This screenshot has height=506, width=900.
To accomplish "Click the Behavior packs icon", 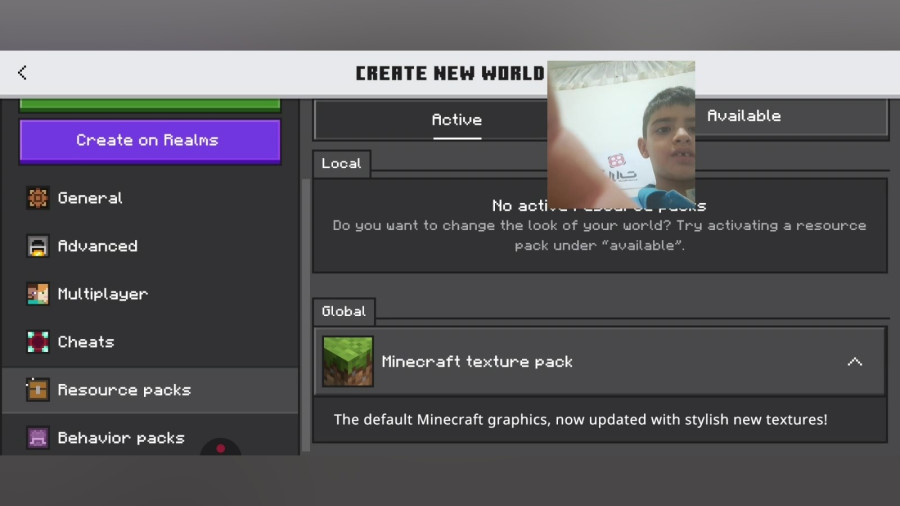I will (38, 438).
